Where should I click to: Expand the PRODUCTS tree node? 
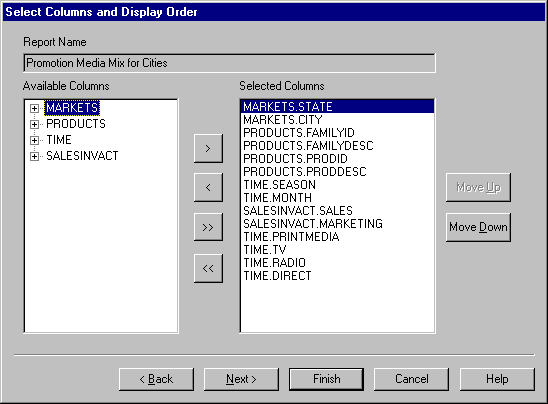34,124
